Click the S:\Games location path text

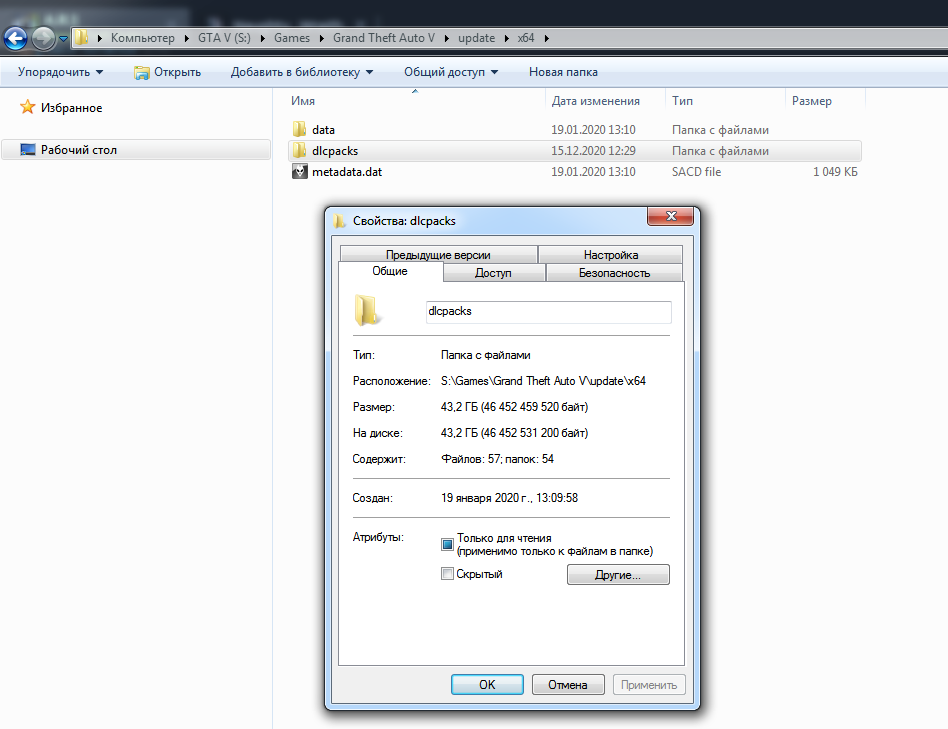tap(543, 381)
